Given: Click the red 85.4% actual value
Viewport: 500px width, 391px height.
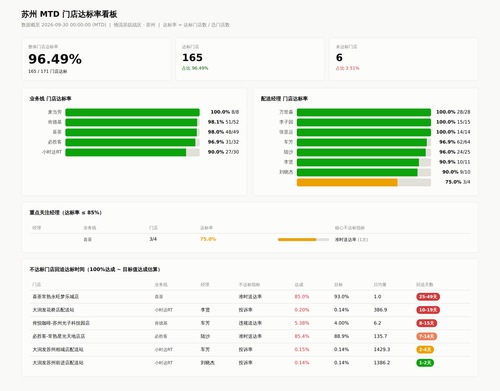Looking at the screenshot, I should tap(302, 336).
